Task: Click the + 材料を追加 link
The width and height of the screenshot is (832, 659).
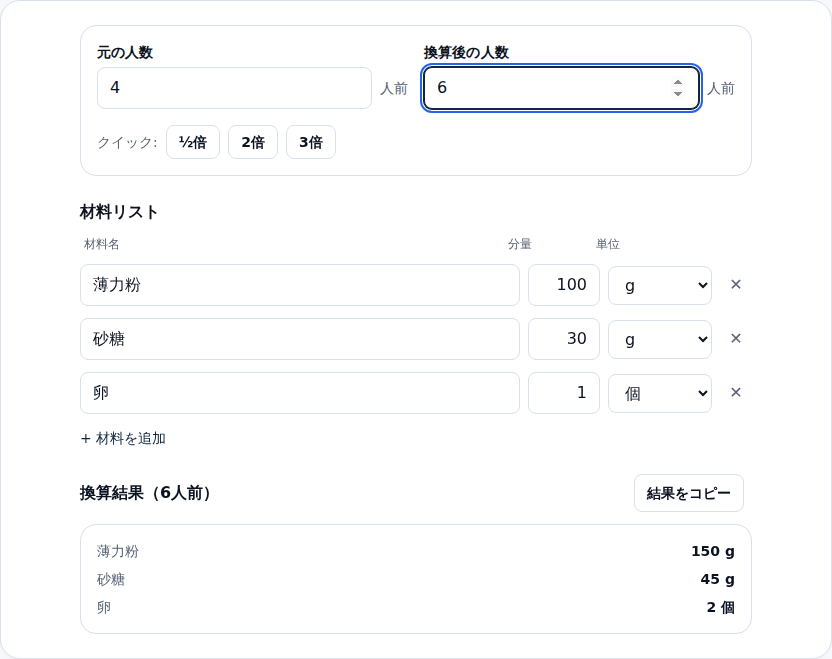Action: click(x=123, y=439)
